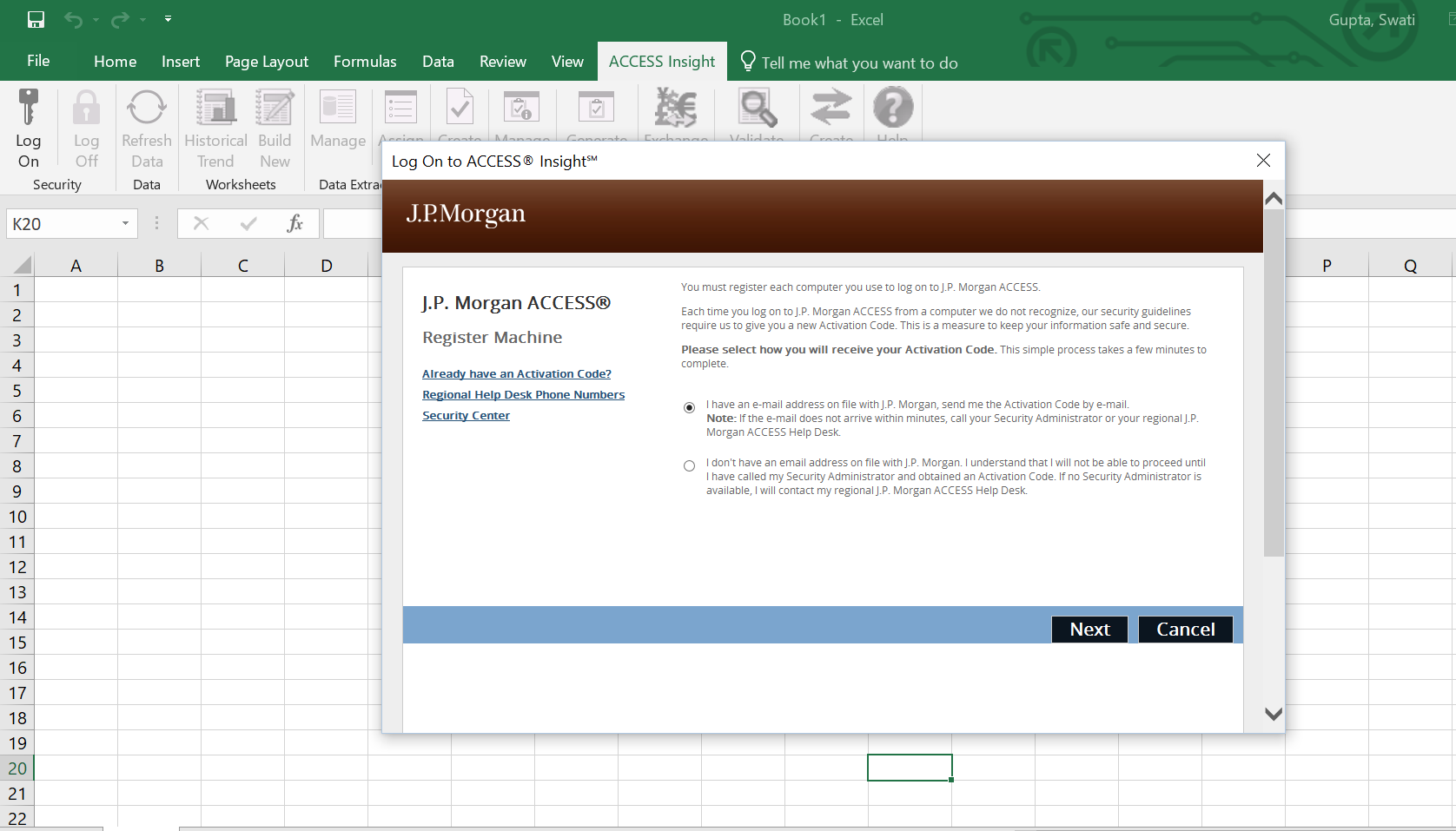Switch to the ACCESS Insight tab

tap(662, 62)
